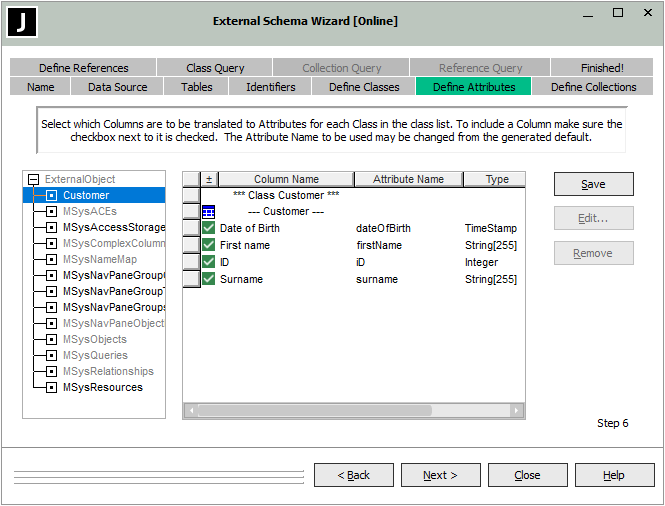Open the Define Classes tab
Screen dimensions: 665x506
point(364,87)
